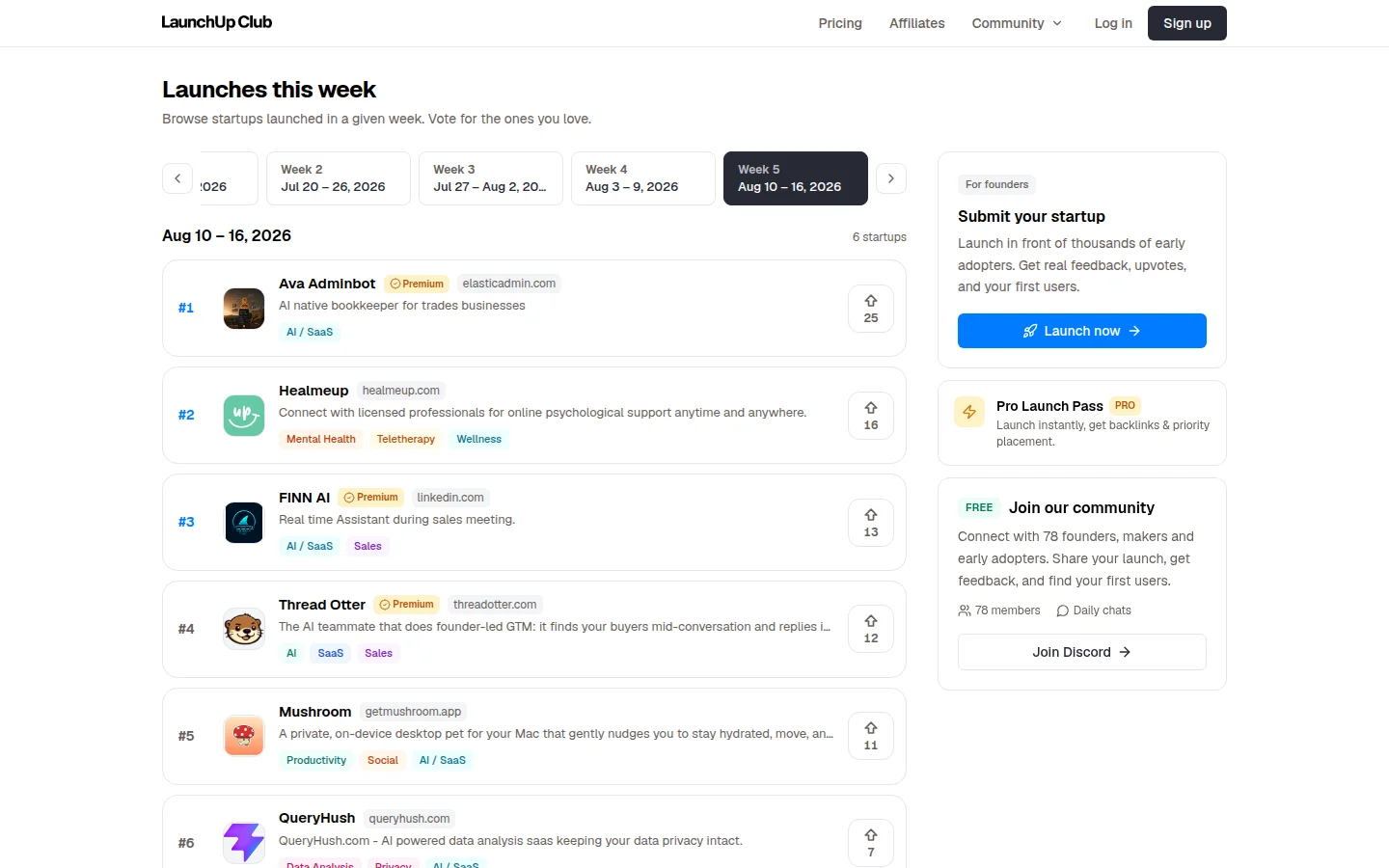The height and width of the screenshot is (868, 1389).
Task: Open the Mushroom startup title
Action: point(314,712)
